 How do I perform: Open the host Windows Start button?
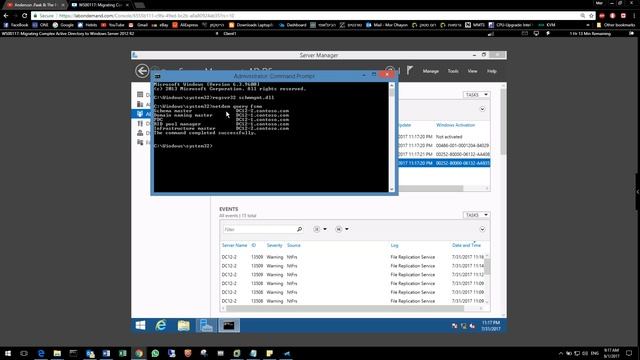coord(8,353)
